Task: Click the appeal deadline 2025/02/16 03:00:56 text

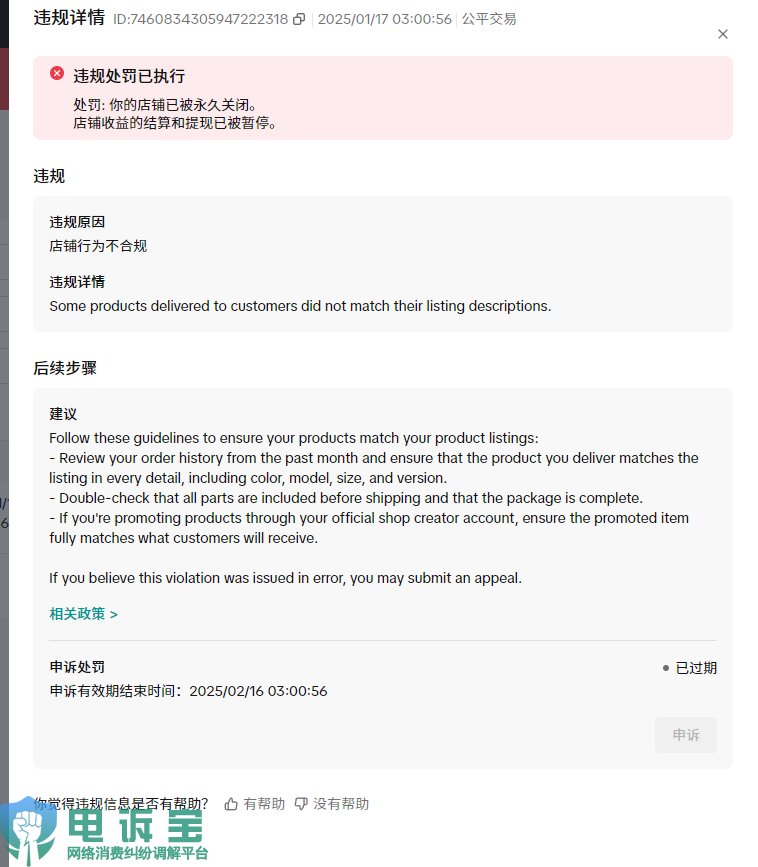Action: point(258,691)
